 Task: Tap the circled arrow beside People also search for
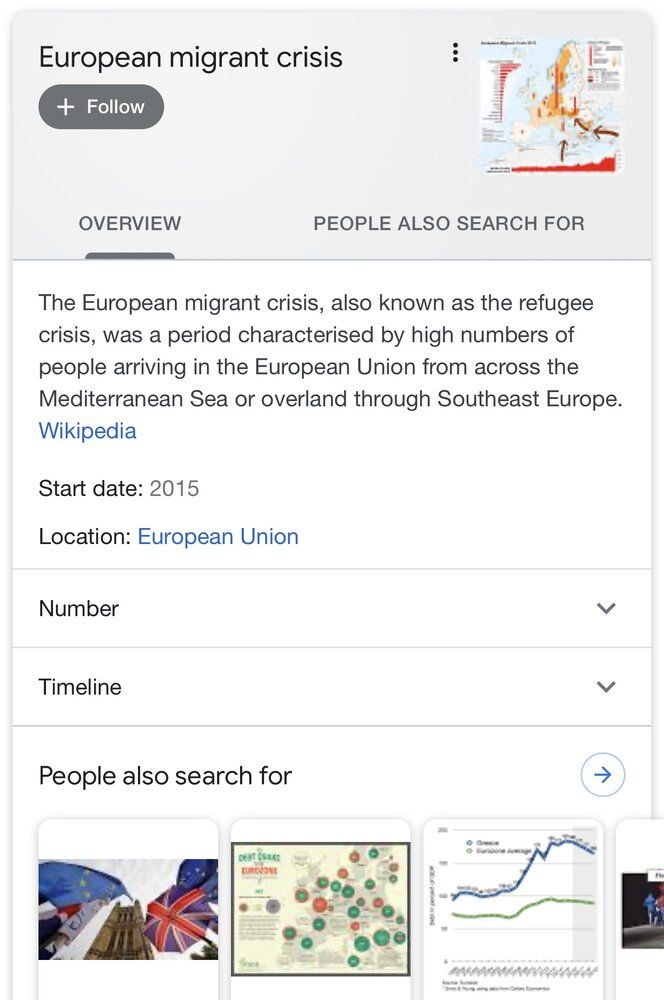pyautogui.click(x=603, y=775)
